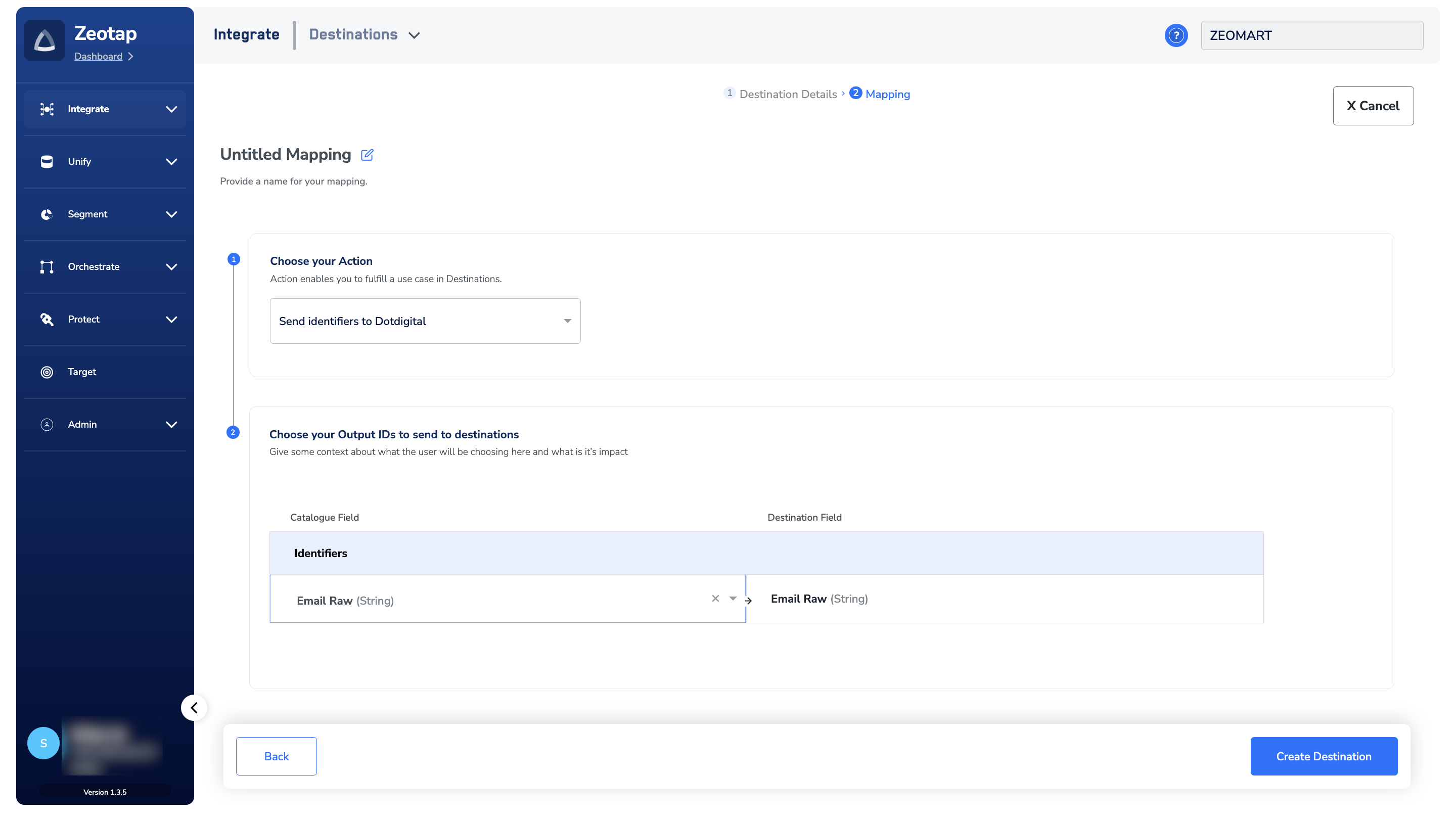Click the Create Destination button
This screenshot has height=821, width=1456.
(1323, 756)
